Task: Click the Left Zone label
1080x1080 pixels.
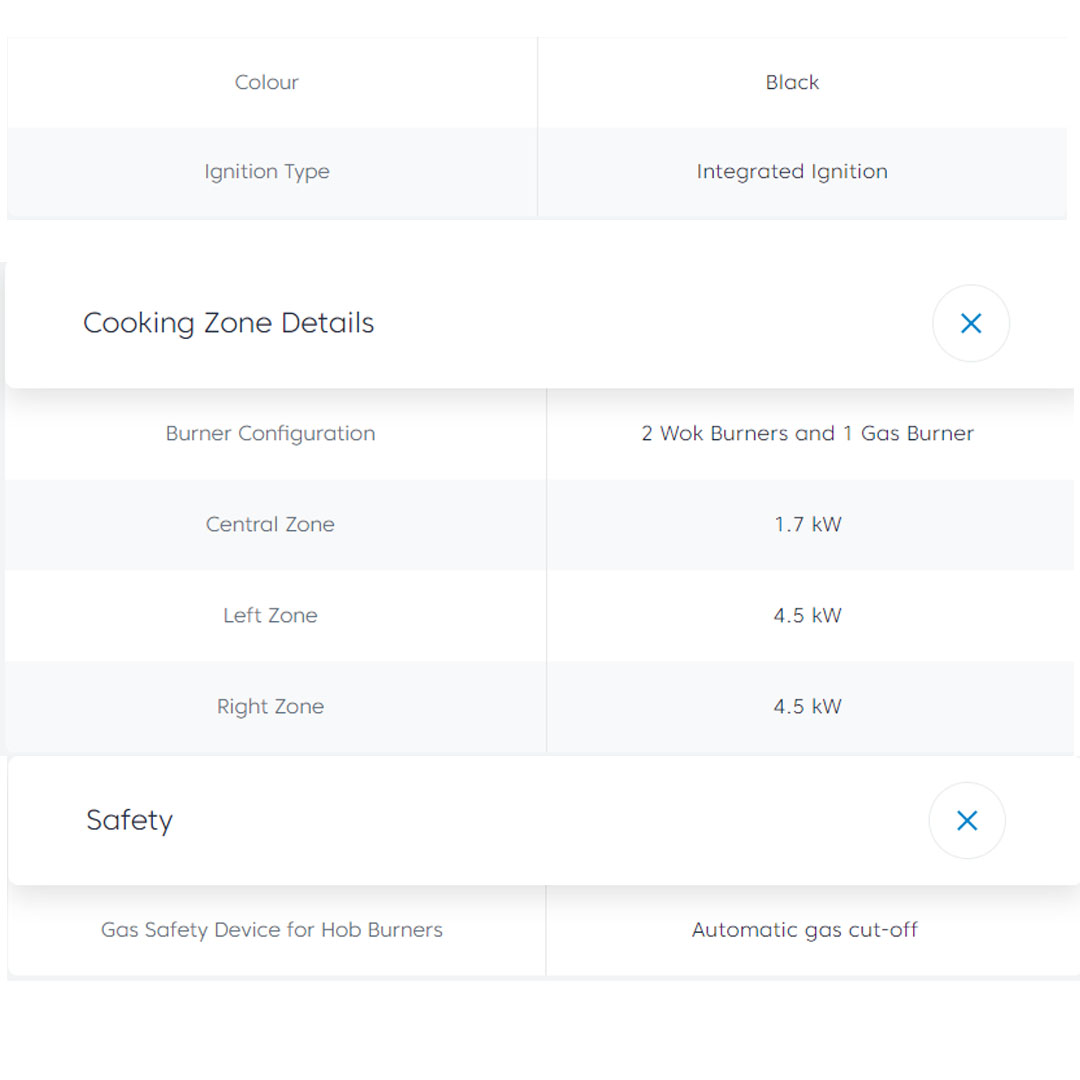Action: pyautogui.click(x=270, y=615)
